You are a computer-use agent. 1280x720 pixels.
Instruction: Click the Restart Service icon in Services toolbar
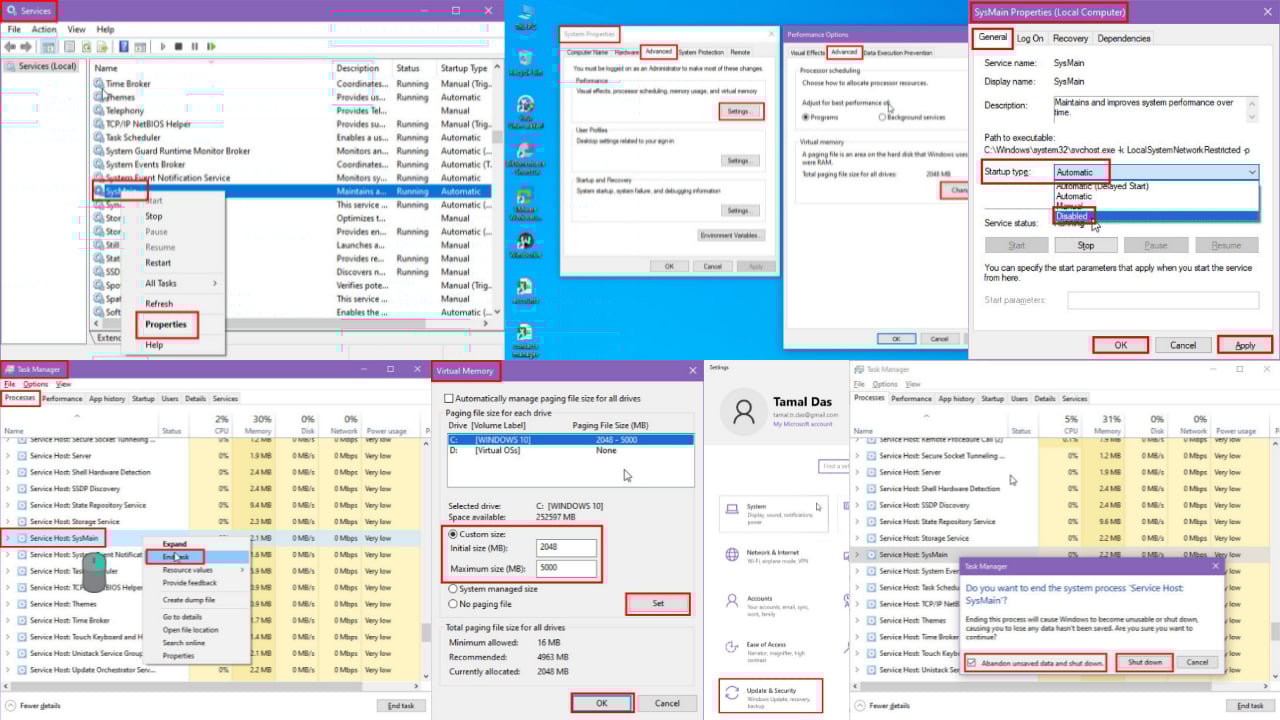click(211, 47)
